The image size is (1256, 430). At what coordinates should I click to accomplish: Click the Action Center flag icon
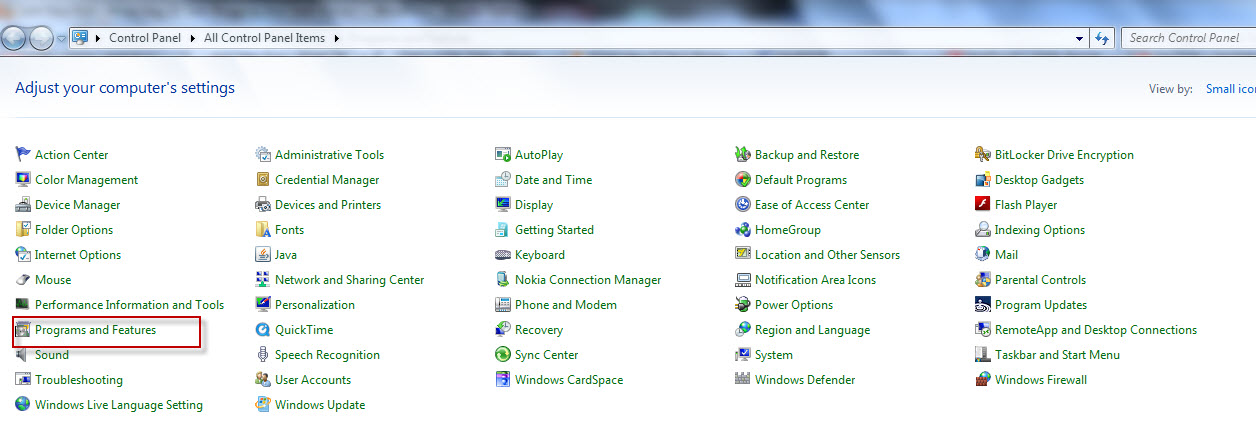(x=23, y=154)
